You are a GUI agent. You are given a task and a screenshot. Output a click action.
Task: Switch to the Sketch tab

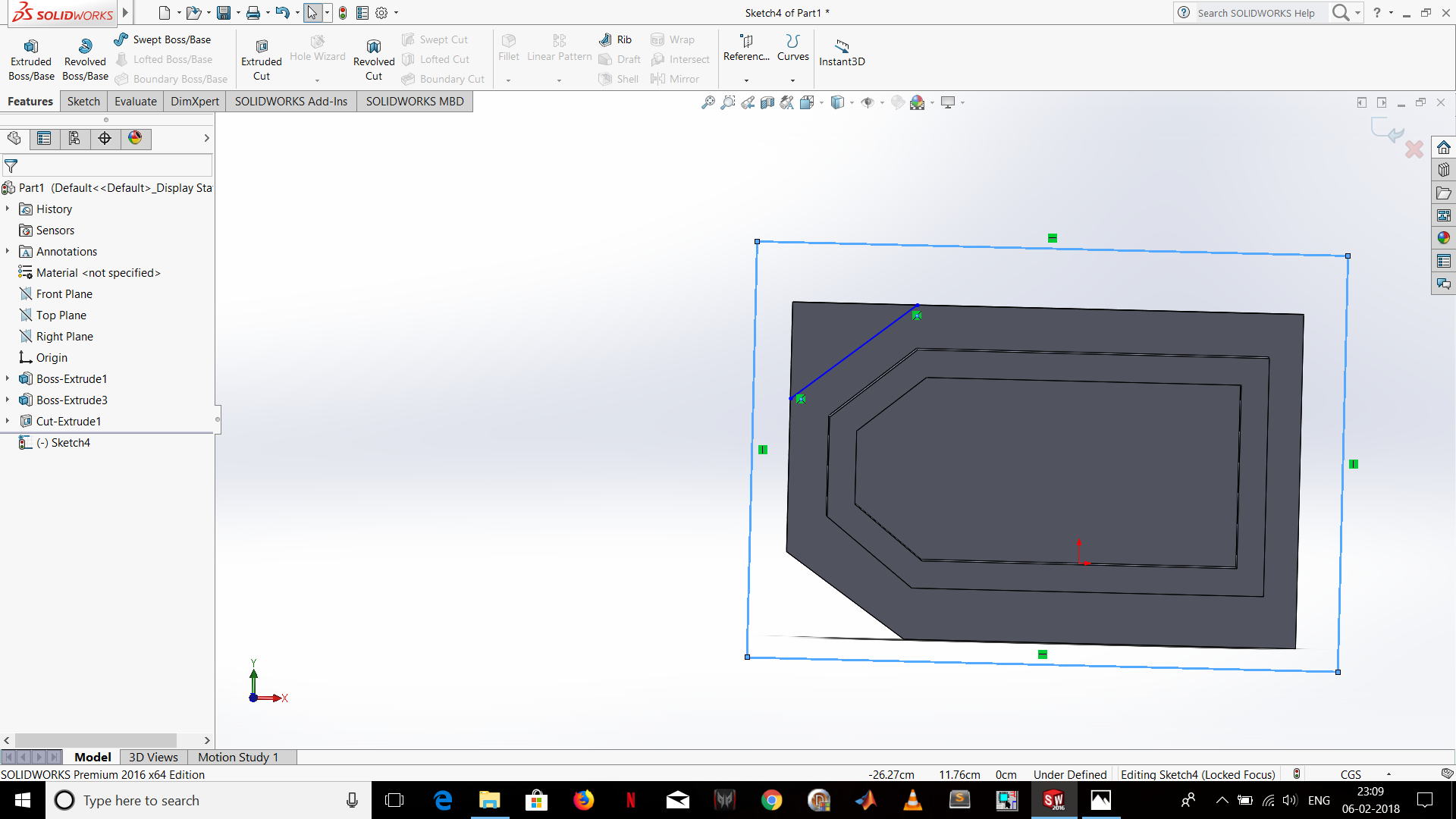click(82, 101)
